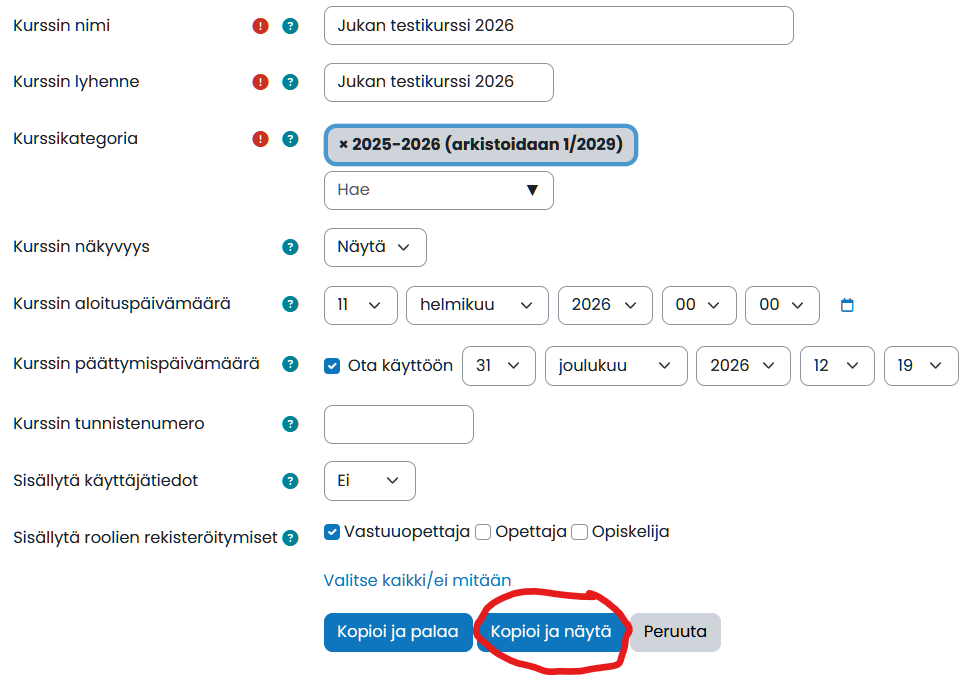Click required icon beside Kurssin lyhenne
This screenshot has width=961, height=677.
261,82
